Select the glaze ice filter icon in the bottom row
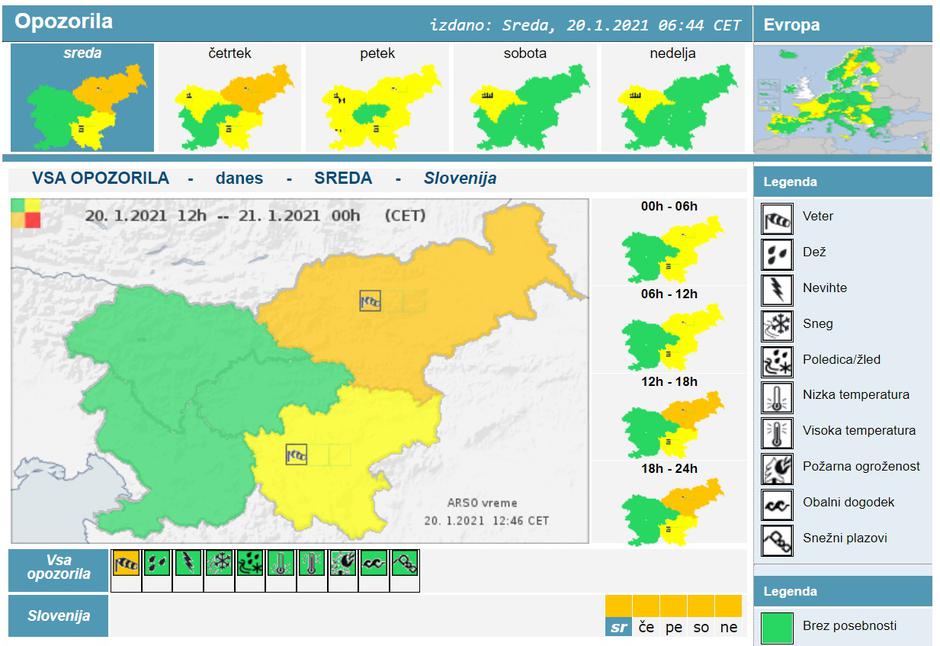 (x=250, y=564)
